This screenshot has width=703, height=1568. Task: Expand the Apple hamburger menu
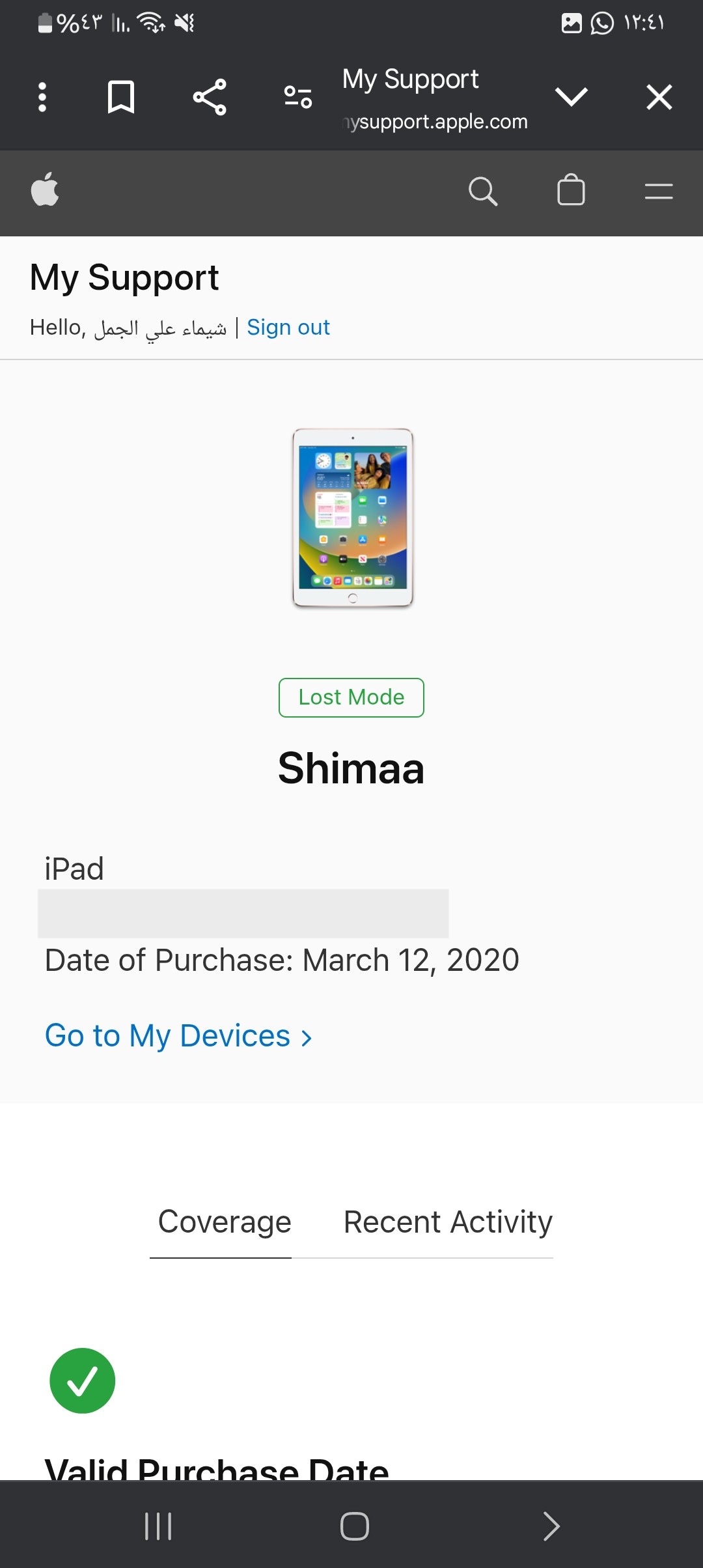coord(659,191)
